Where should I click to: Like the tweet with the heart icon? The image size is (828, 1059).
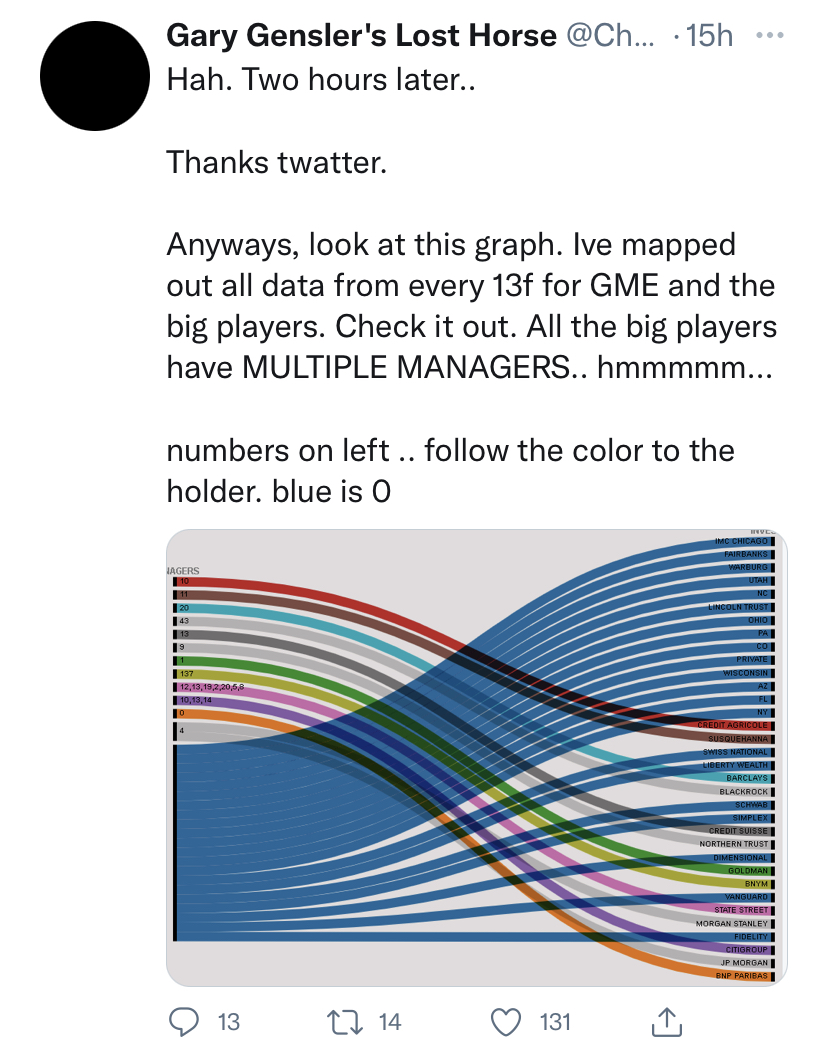tap(508, 1021)
